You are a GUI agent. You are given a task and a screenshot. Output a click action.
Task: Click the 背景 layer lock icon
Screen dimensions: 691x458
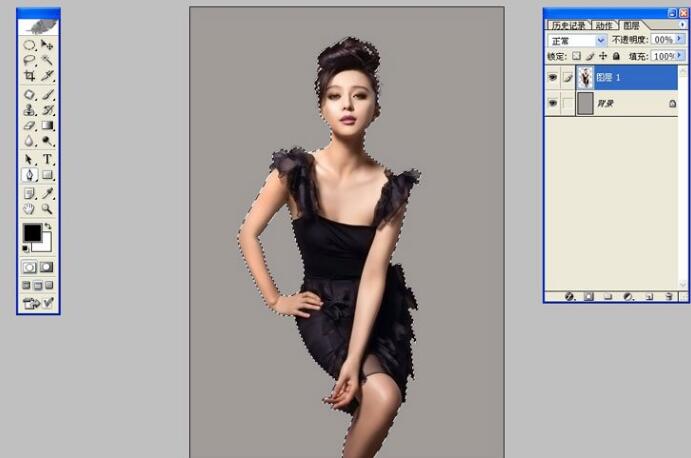point(672,104)
